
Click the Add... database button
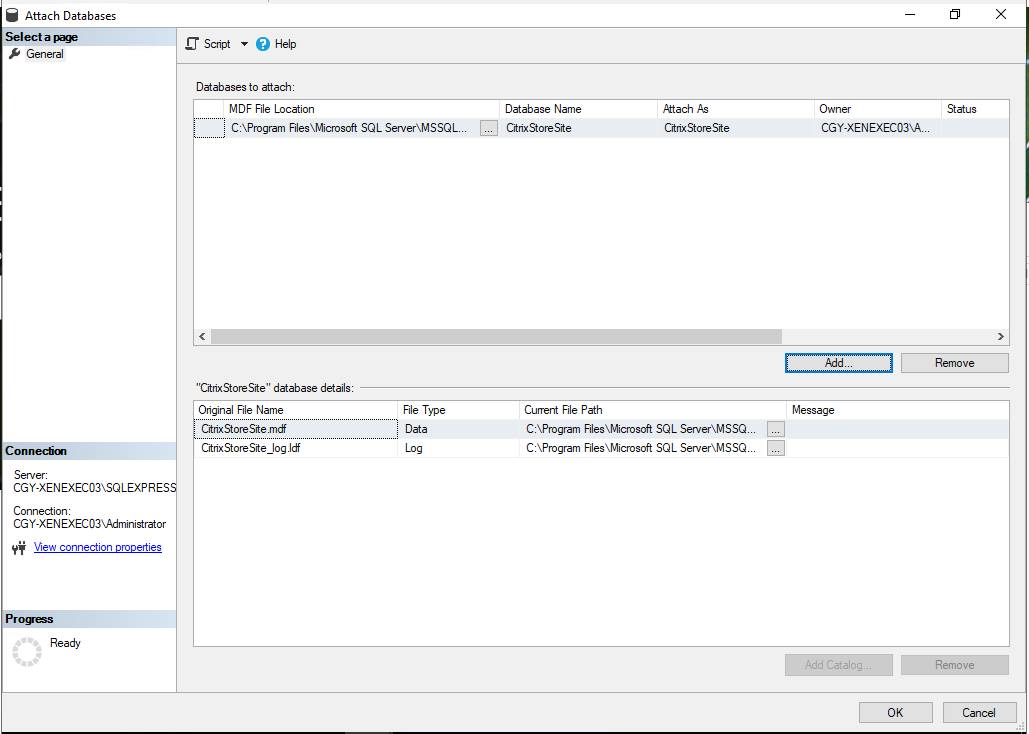[x=838, y=363]
